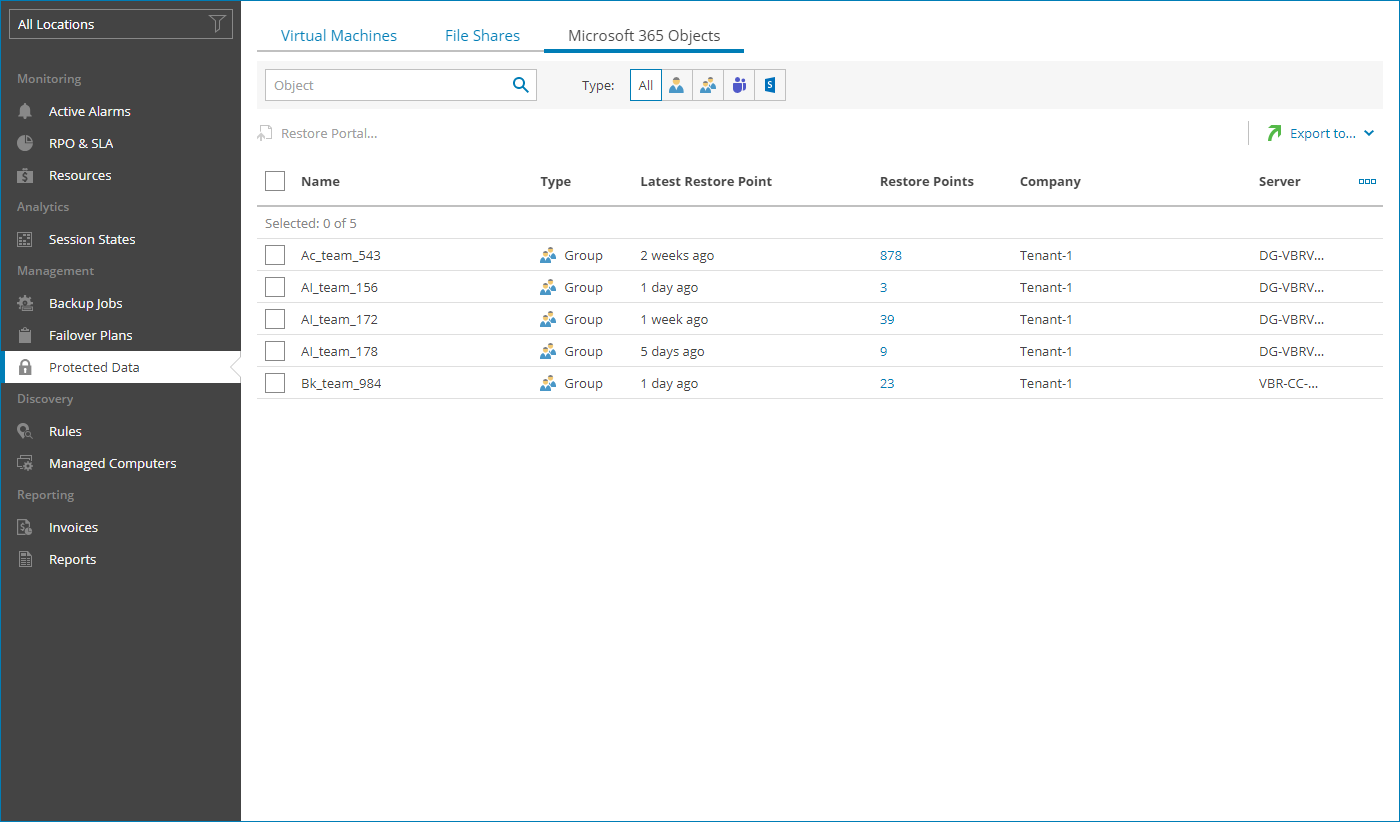Screen dimensions: 1400x822
Task: Switch to the Virtual Machines tab
Action: point(338,36)
